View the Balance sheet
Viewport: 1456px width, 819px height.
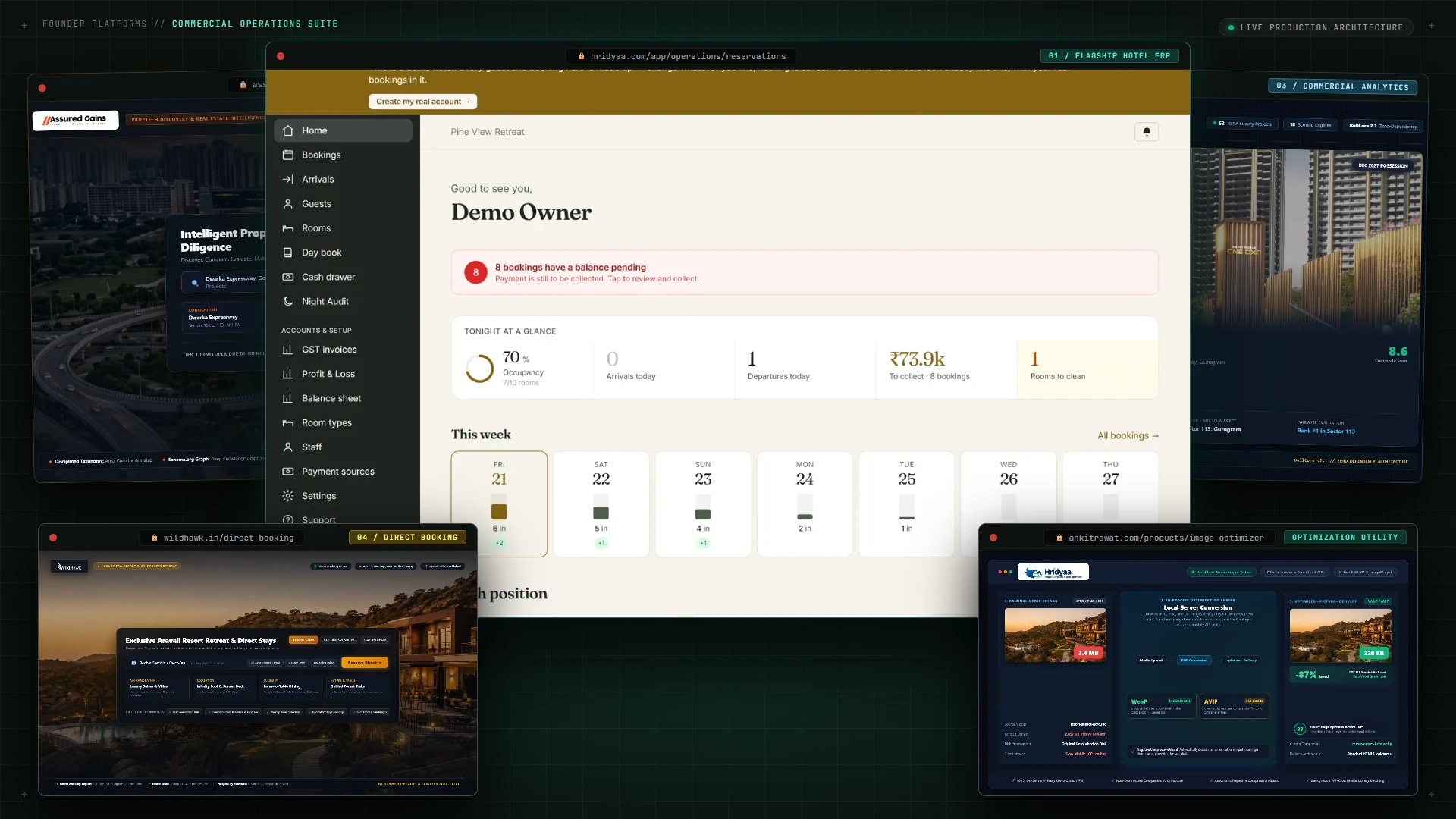(343, 398)
